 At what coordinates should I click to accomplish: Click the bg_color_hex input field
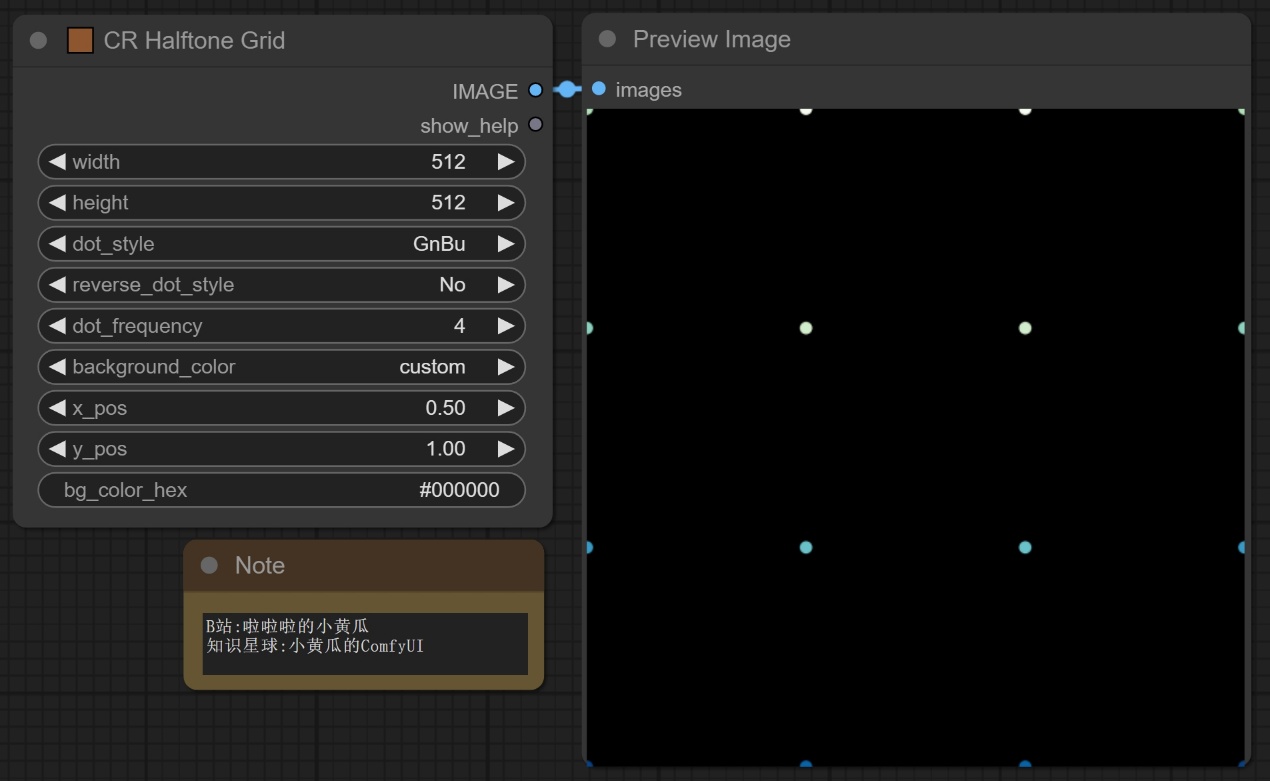[x=281, y=490]
